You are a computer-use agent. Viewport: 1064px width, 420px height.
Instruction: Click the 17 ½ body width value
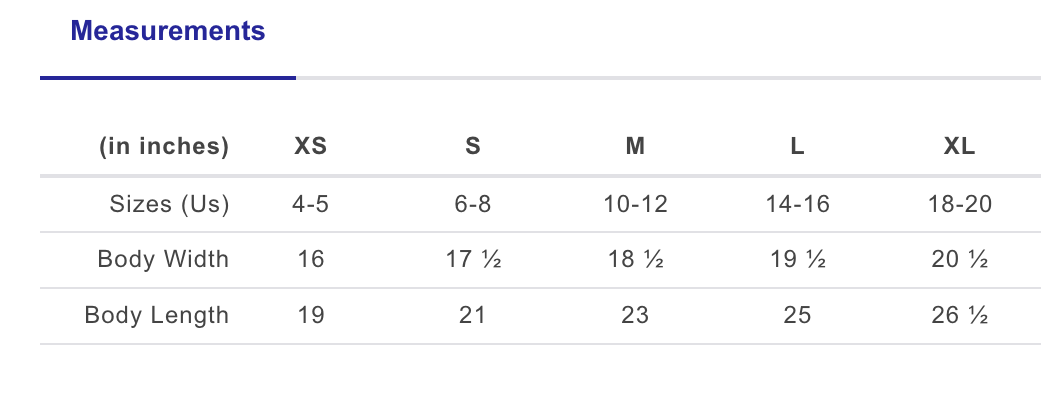473,260
